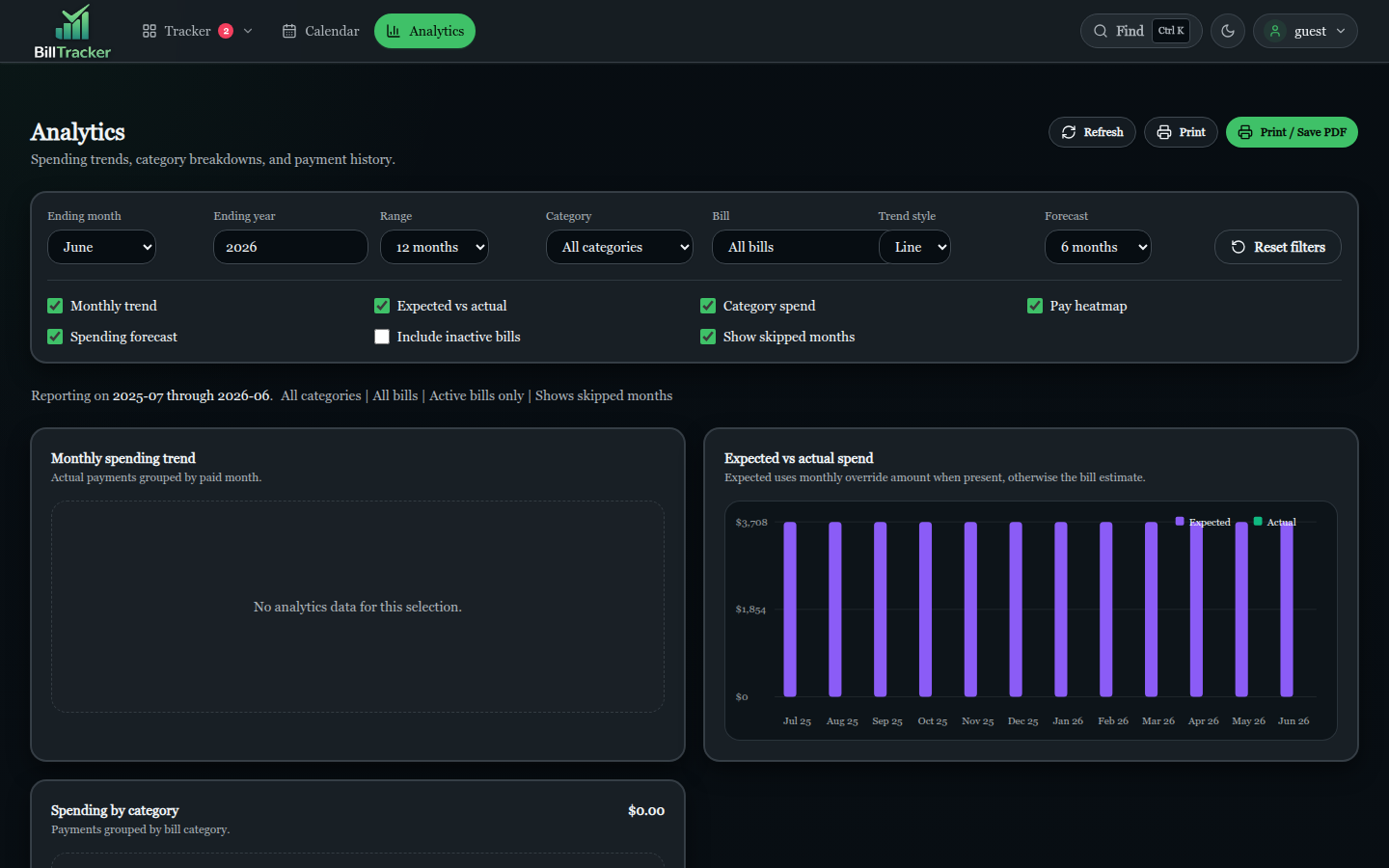The image size is (1389, 868).
Task: Click the $3,708 axis value
Action: [751, 523]
